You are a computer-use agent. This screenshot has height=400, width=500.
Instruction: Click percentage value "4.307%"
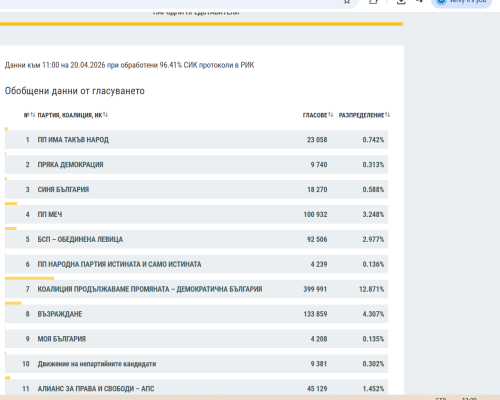coord(373,314)
